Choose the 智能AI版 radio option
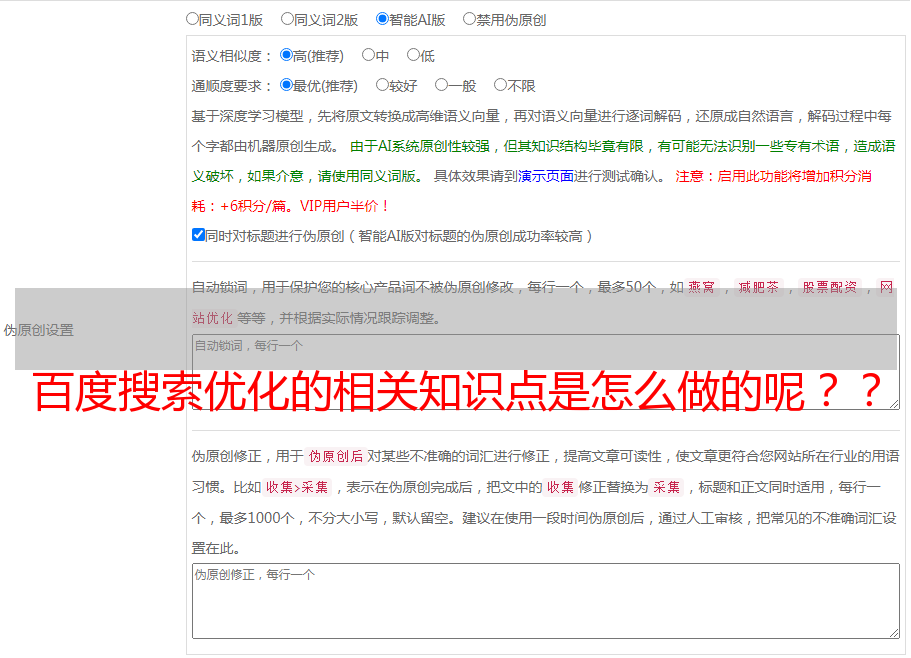Image resolution: width=911 pixels, height=658 pixels. click(382, 19)
